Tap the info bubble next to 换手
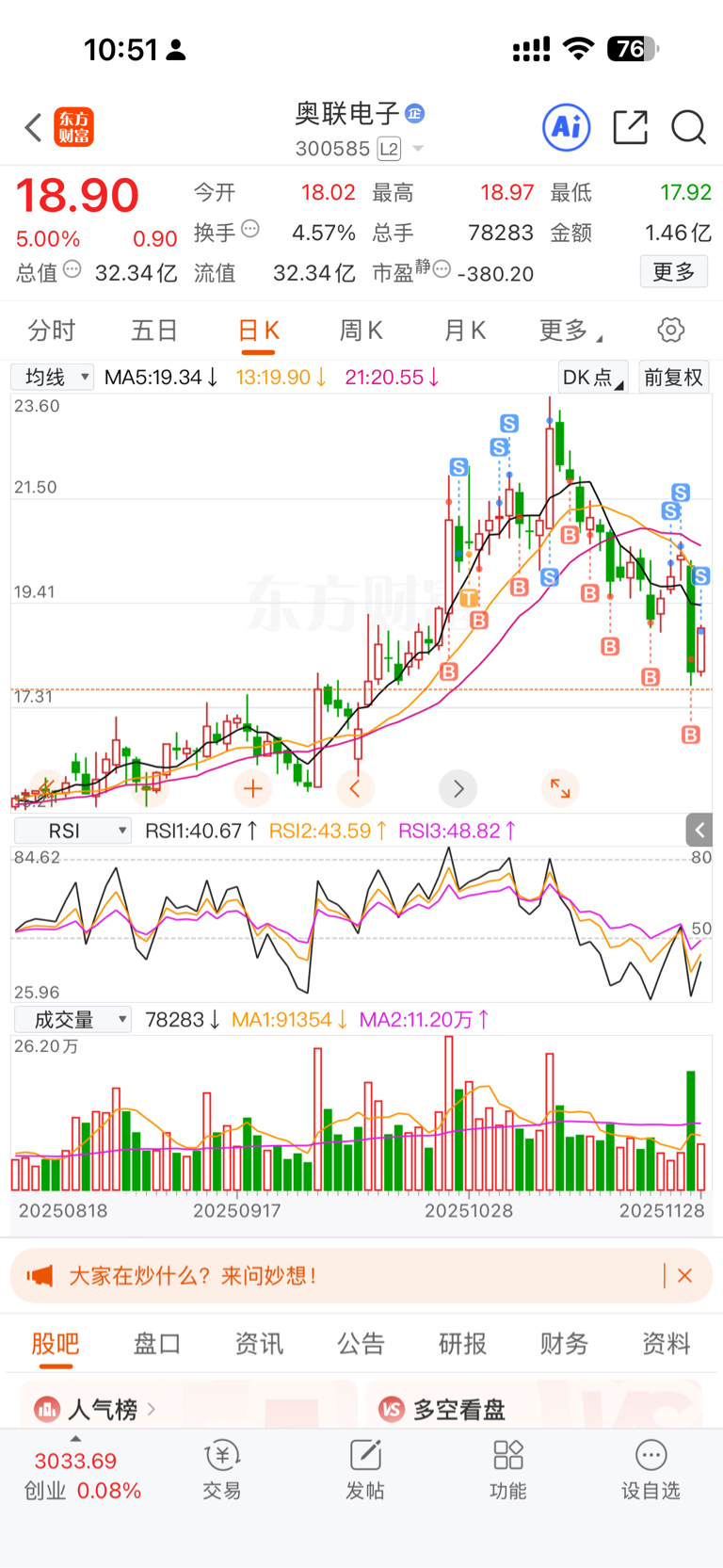The image size is (723, 1568). pyautogui.click(x=250, y=229)
